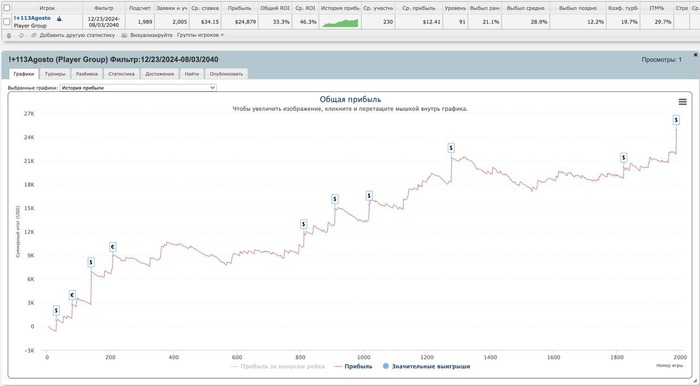This screenshot has width=700, height=386.
Task: Click the icon beside Добавить другую статистику
Action: 34,35
